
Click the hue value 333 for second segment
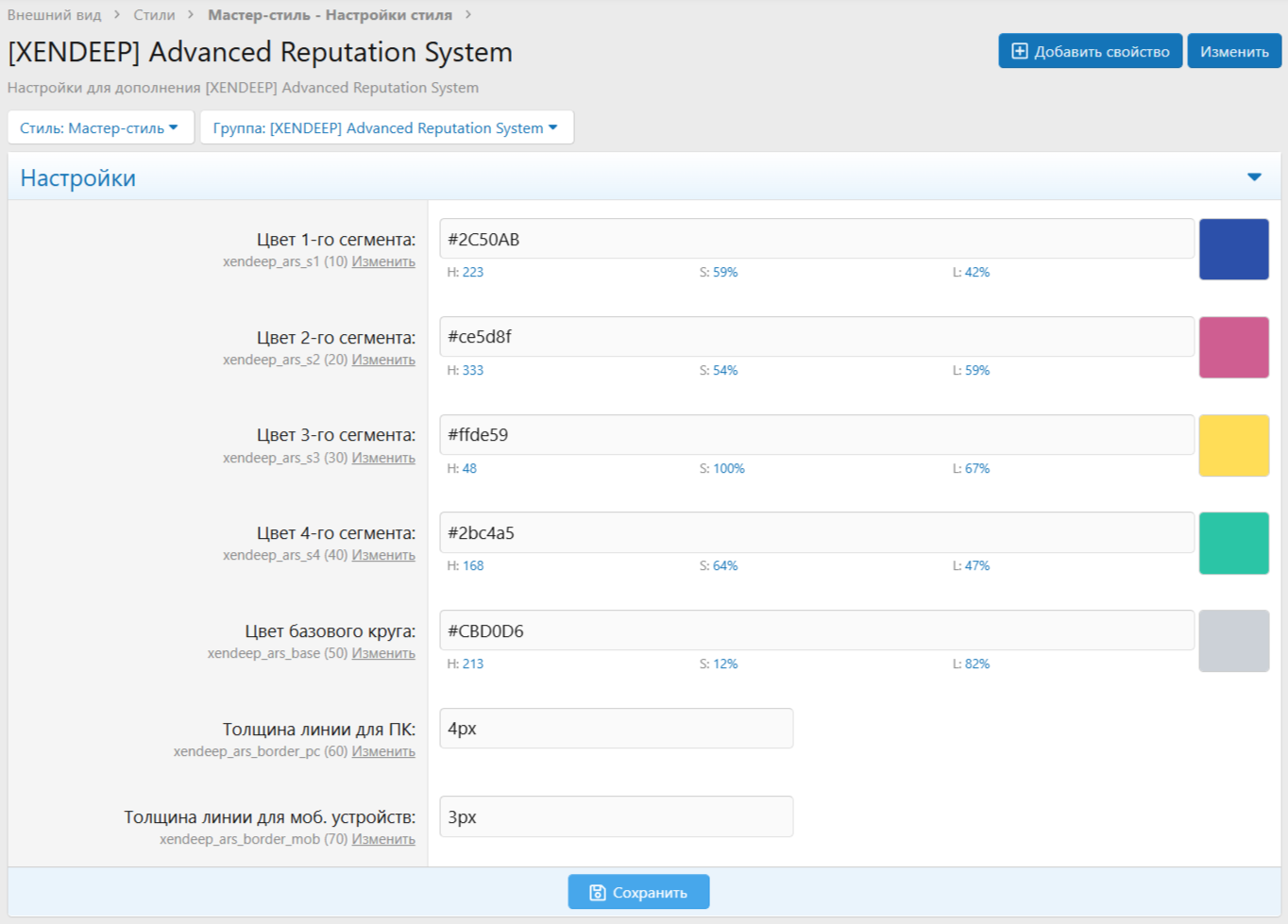pos(472,371)
